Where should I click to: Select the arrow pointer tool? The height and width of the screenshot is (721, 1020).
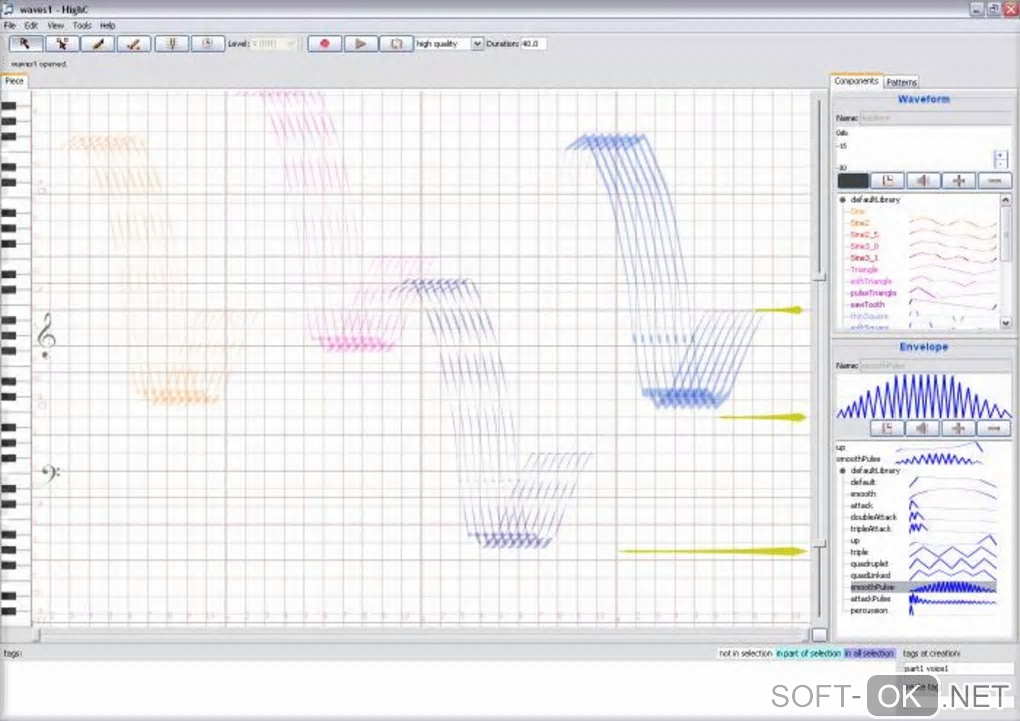(x=26, y=44)
